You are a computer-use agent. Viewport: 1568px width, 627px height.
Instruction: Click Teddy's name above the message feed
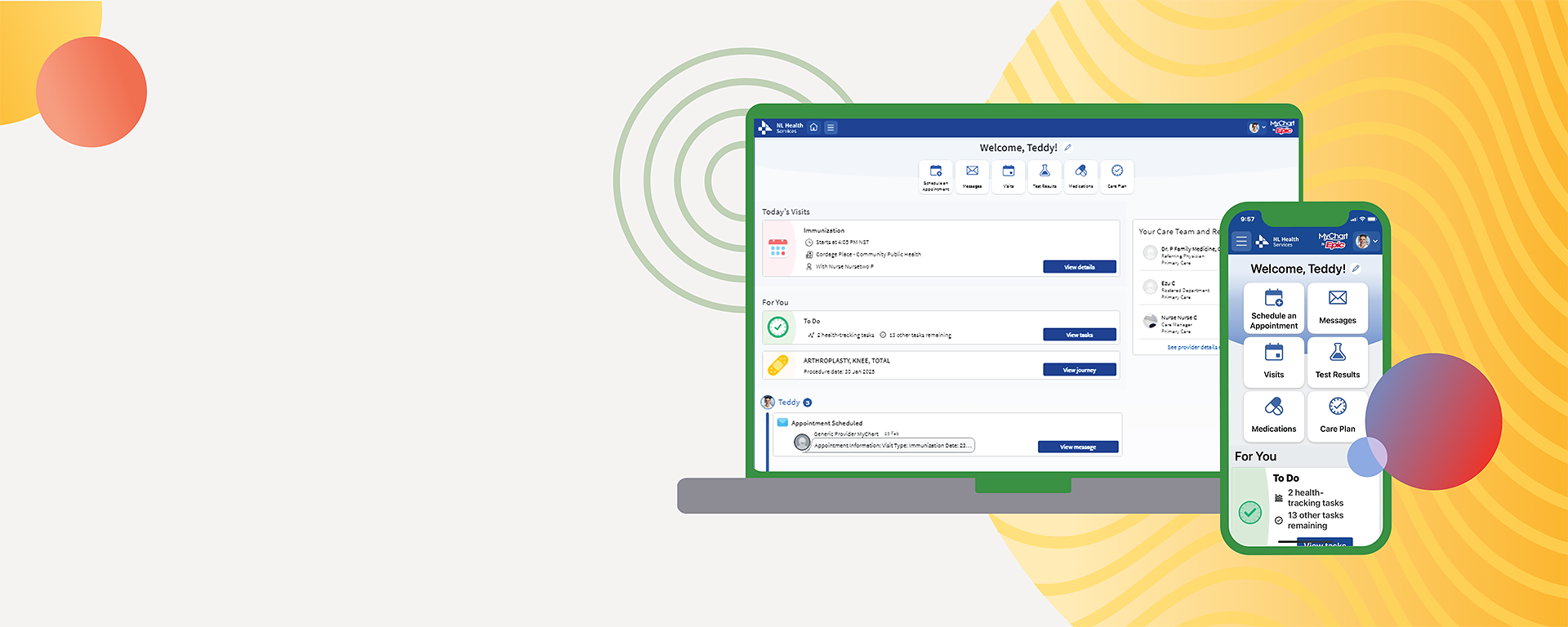coord(789,402)
